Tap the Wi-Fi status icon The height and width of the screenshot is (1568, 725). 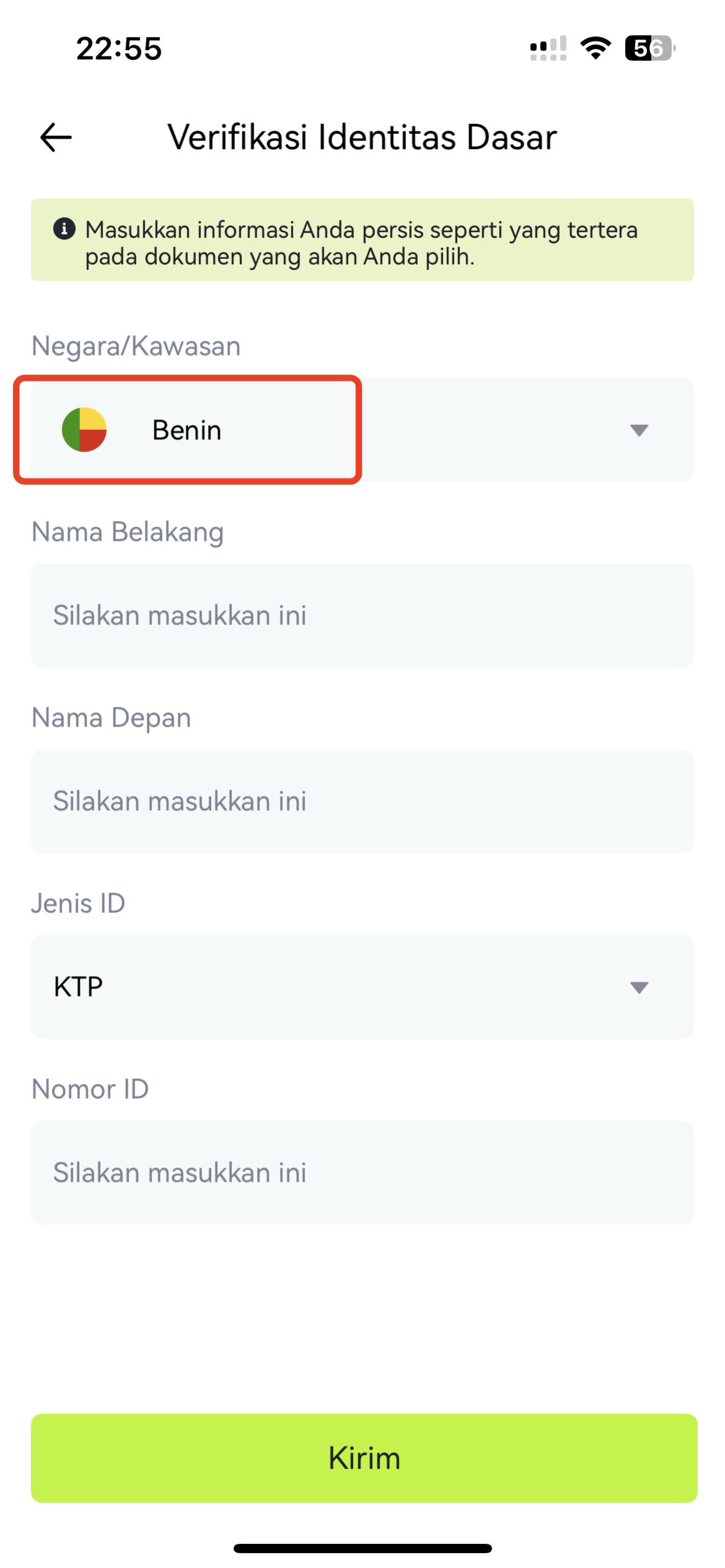[x=595, y=48]
